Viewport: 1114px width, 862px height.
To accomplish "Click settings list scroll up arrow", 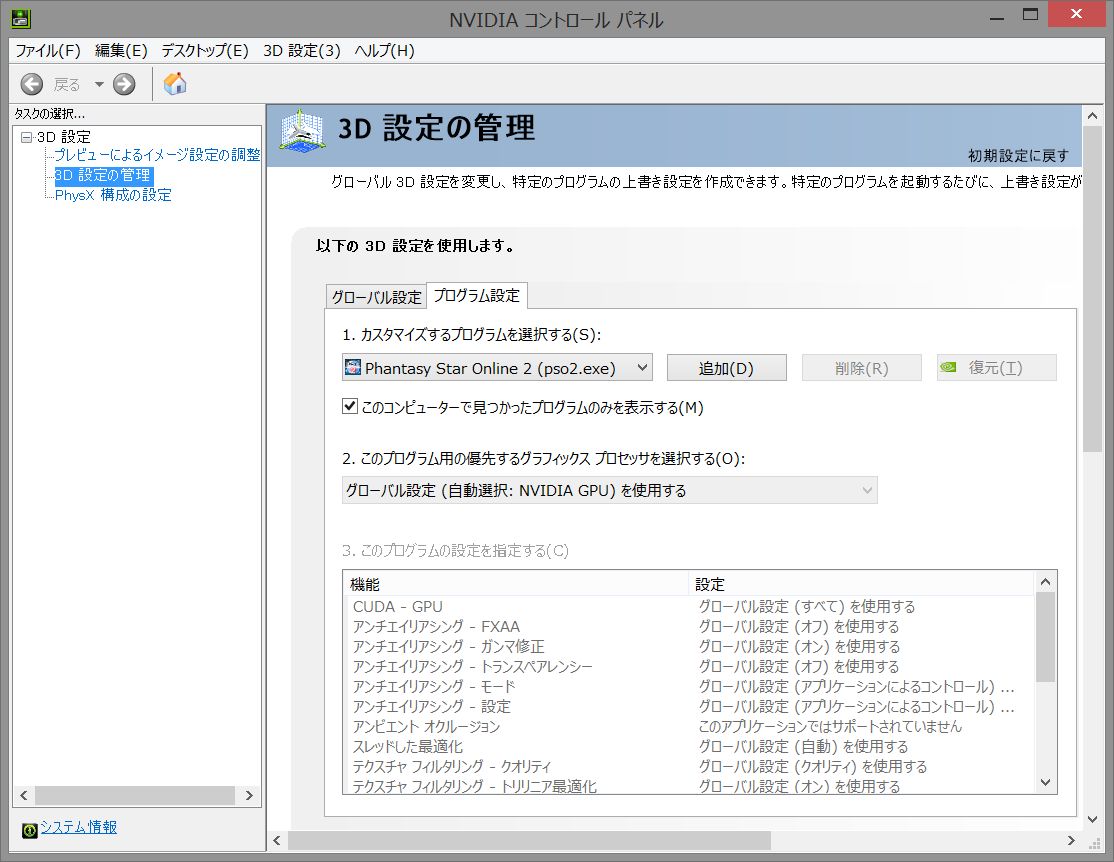I will (1045, 582).
